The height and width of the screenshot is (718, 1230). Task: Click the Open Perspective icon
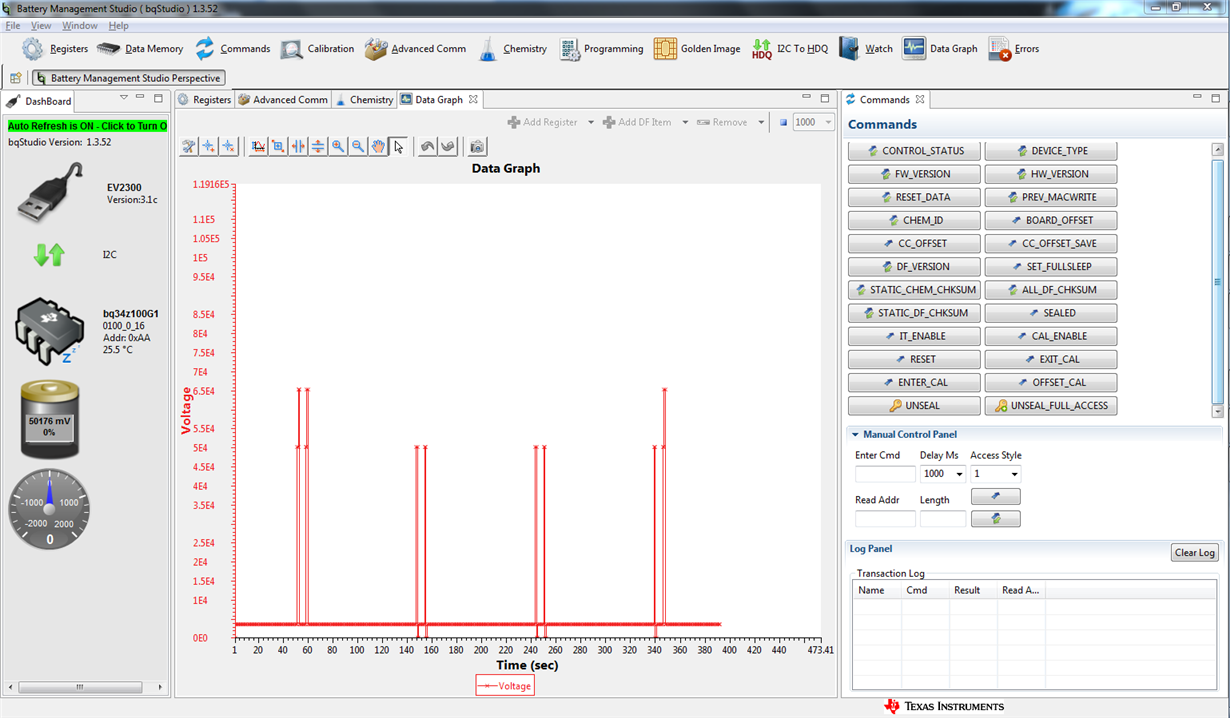(16, 77)
